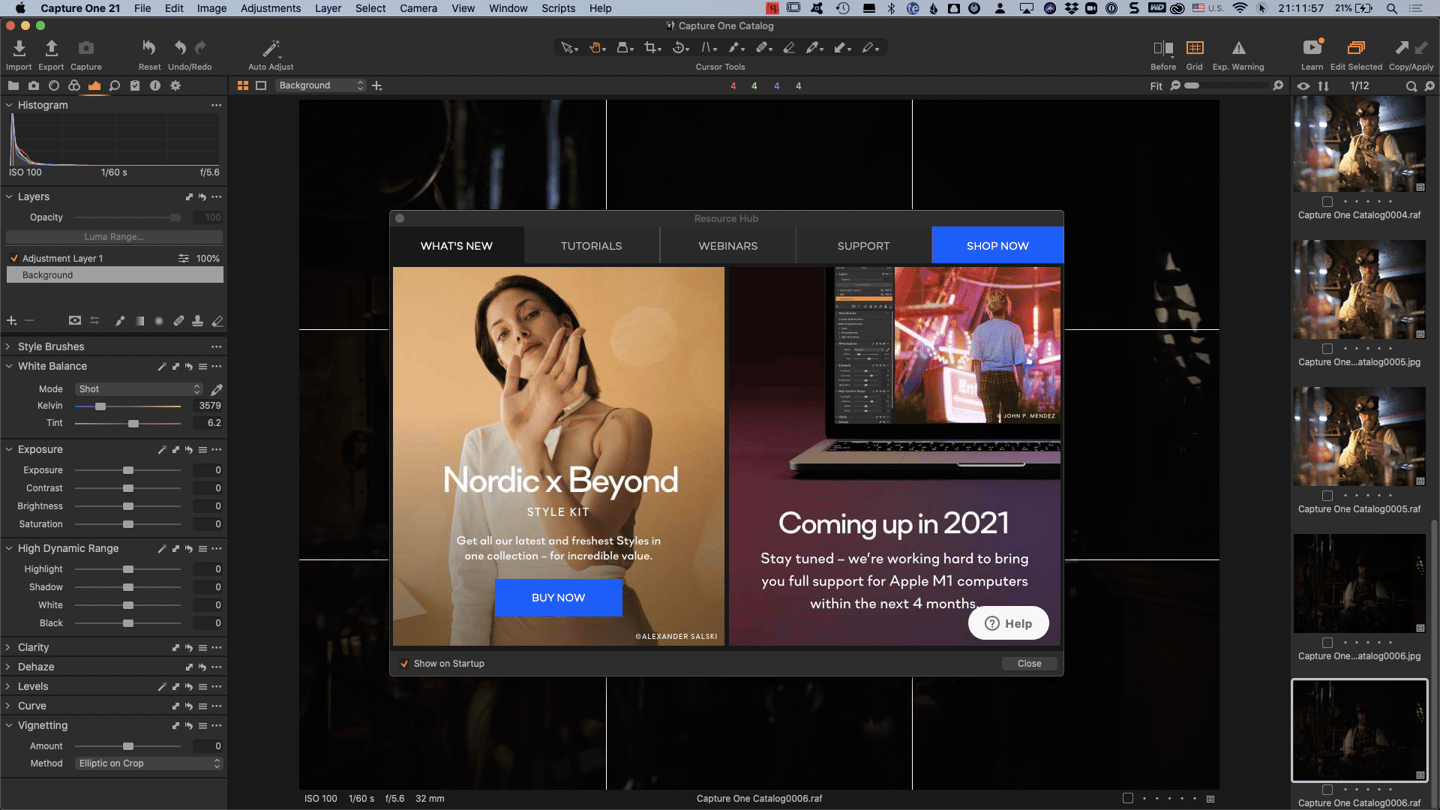Click the Edit Selected icon

click(1356, 48)
